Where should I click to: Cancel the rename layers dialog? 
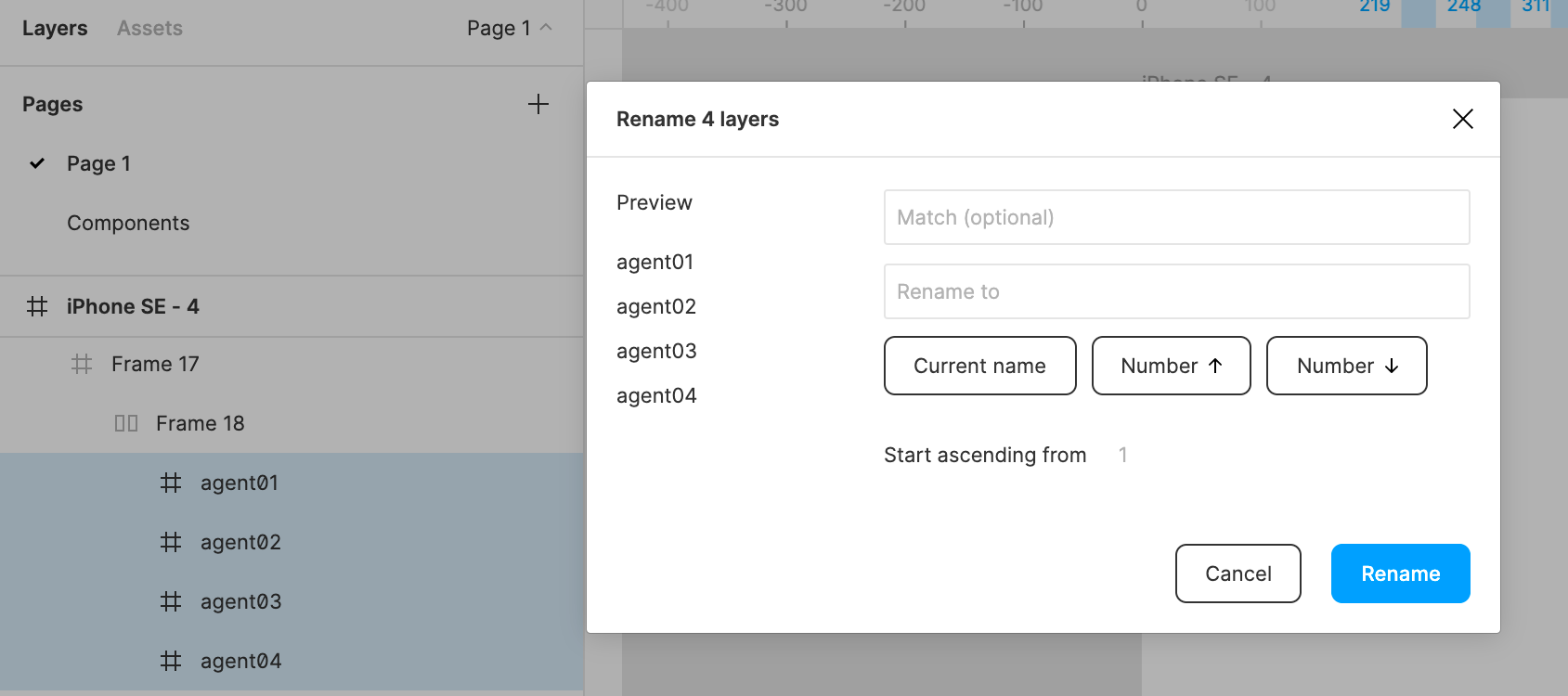[x=1238, y=574]
